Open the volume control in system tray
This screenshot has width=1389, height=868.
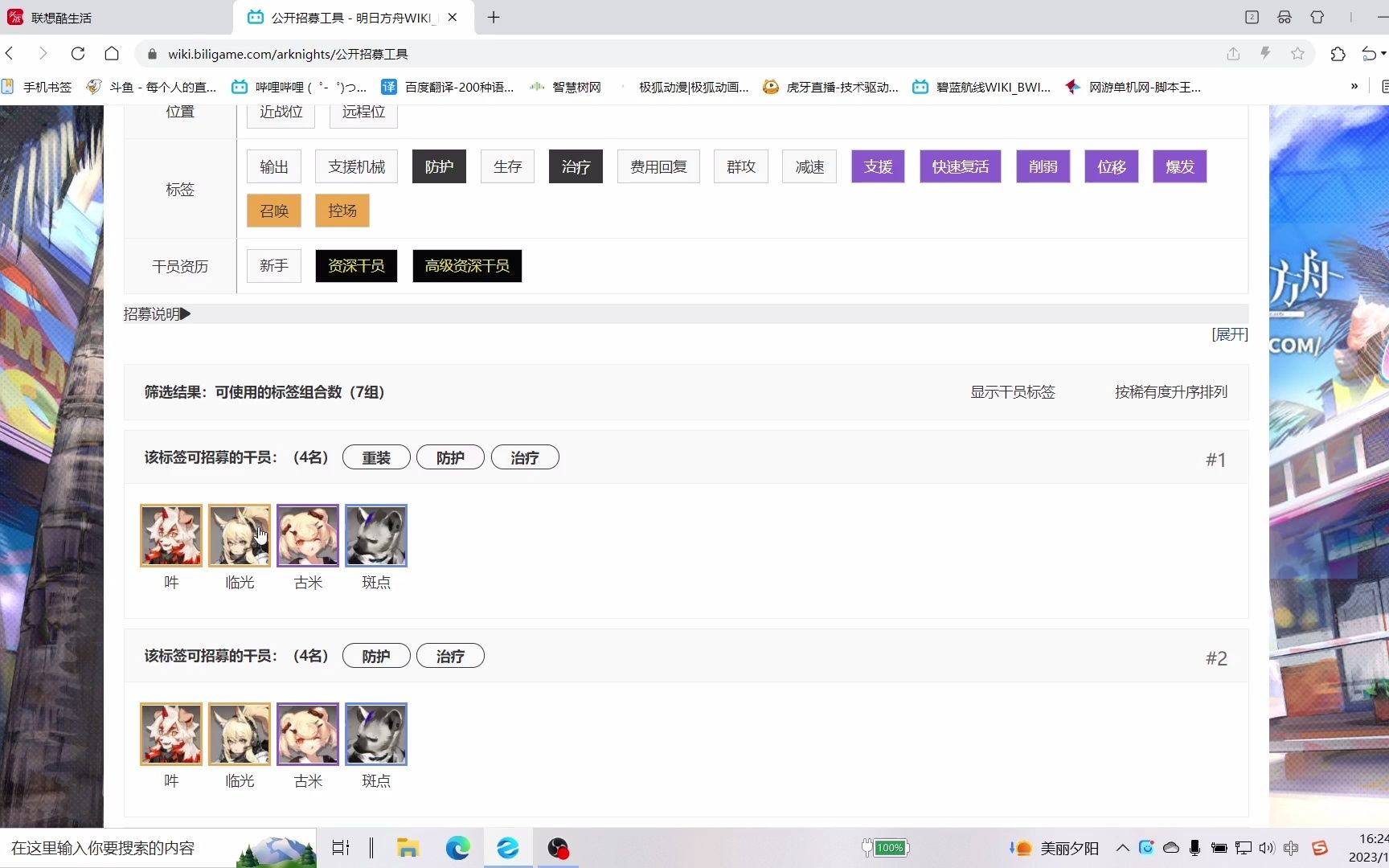click(1267, 848)
